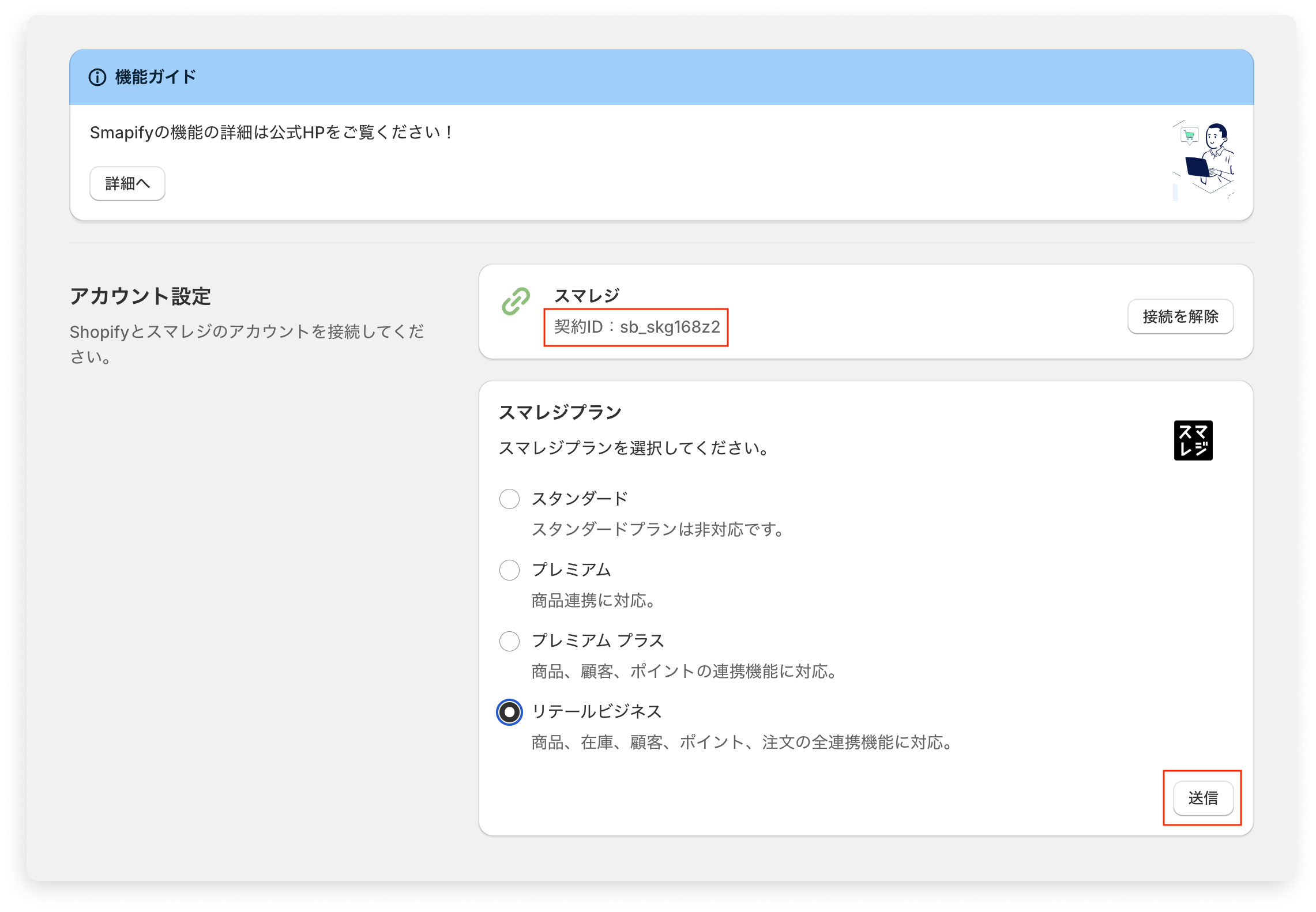Click the スマレジプラン heading
This screenshot has width=1316, height=912.
click(x=560, y=412)
